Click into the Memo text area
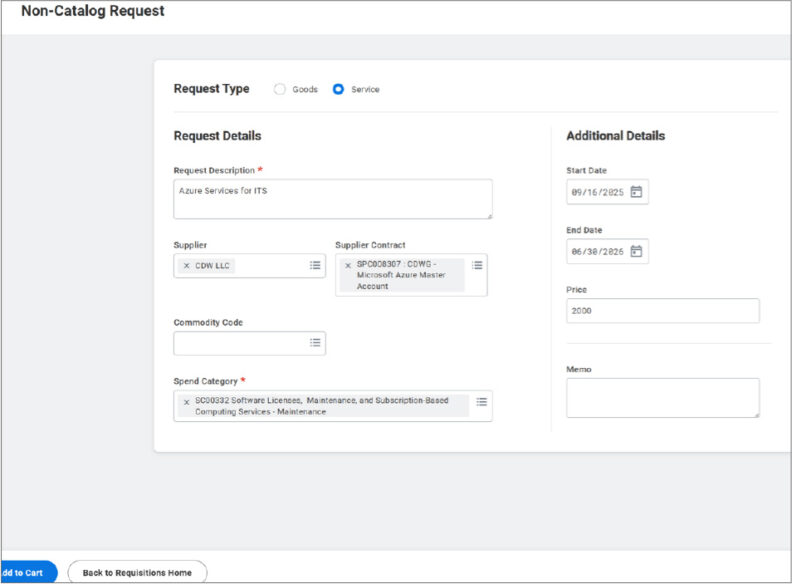This screenshot has width=792, height=584. tap(663, 398)
